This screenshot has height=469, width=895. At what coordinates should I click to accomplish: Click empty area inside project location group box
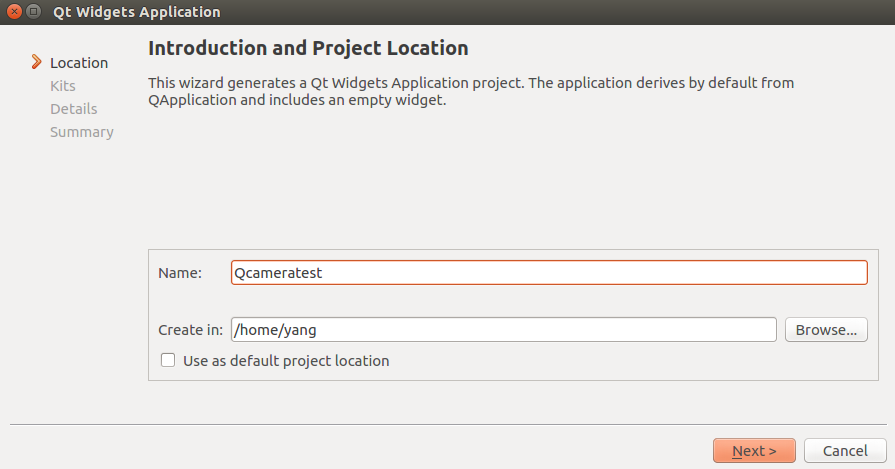(x=628, y=362)
